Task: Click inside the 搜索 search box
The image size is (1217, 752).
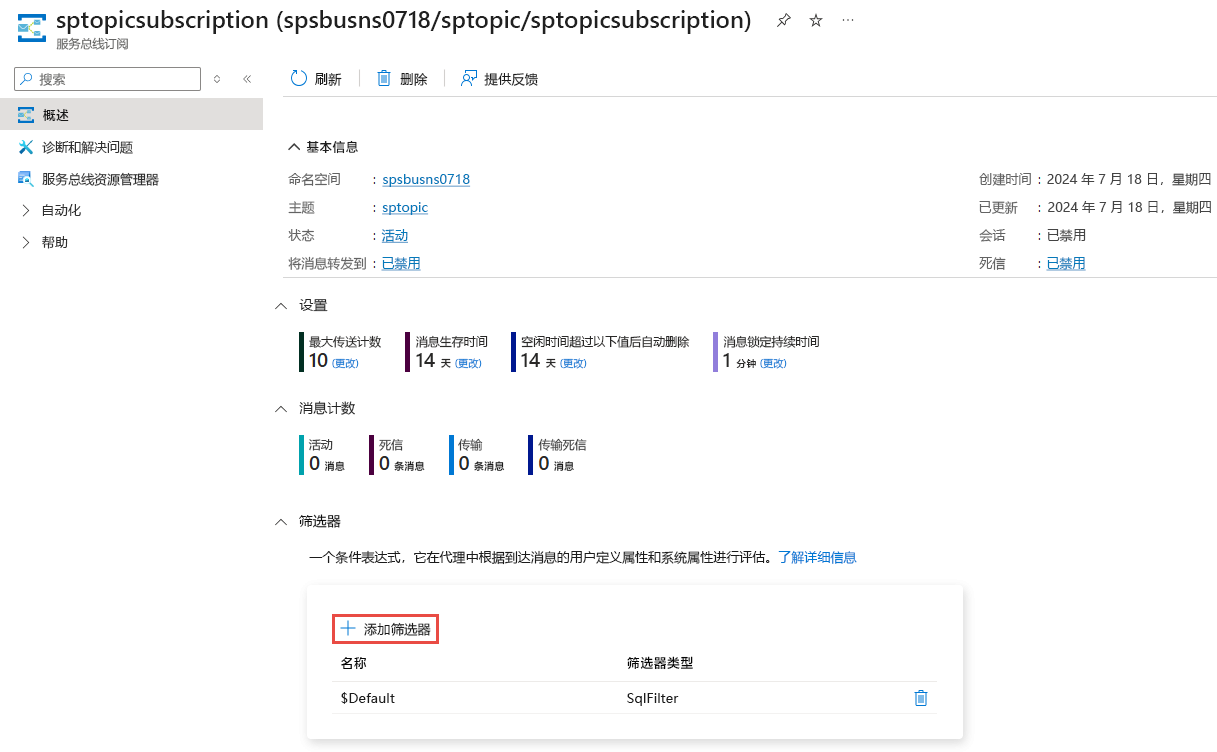Action: click(108, 79)
